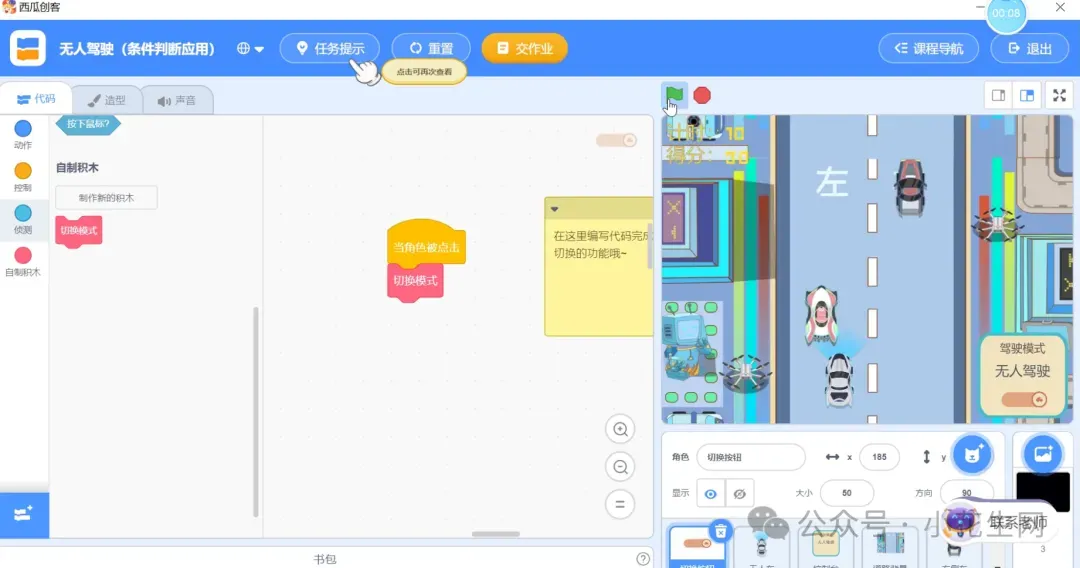Delete the selected sprite with trash icon

720,532
